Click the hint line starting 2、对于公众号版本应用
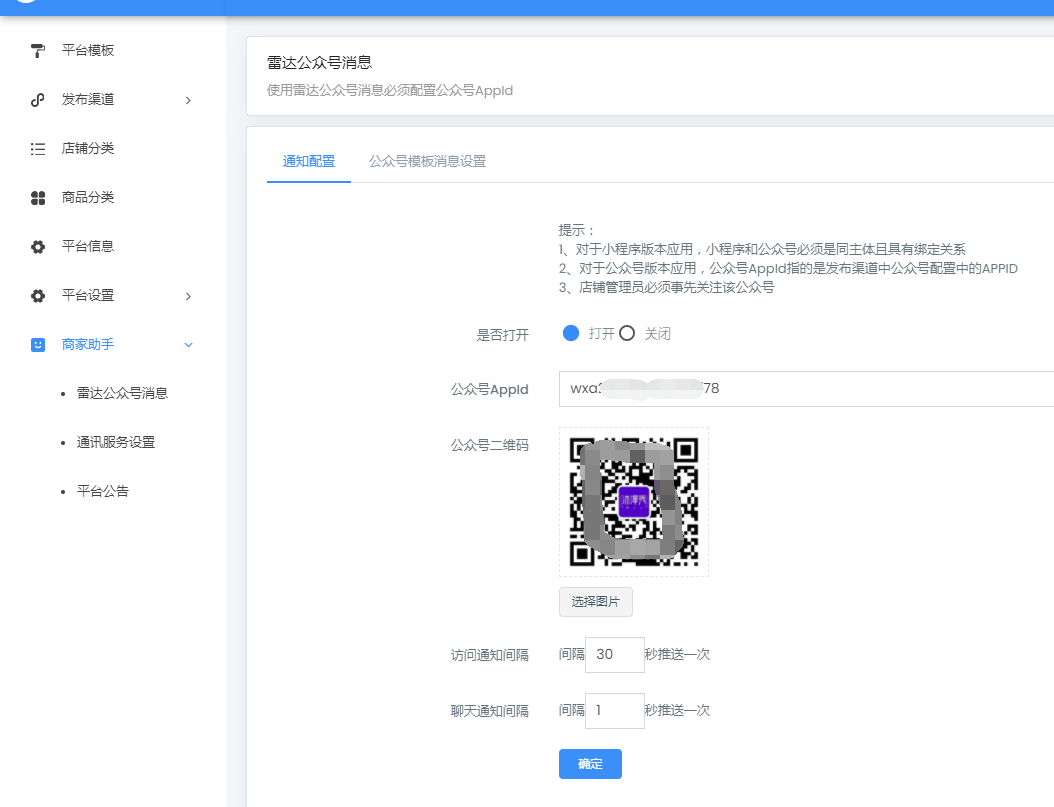 pyautogui.click(x=788, y=268)
